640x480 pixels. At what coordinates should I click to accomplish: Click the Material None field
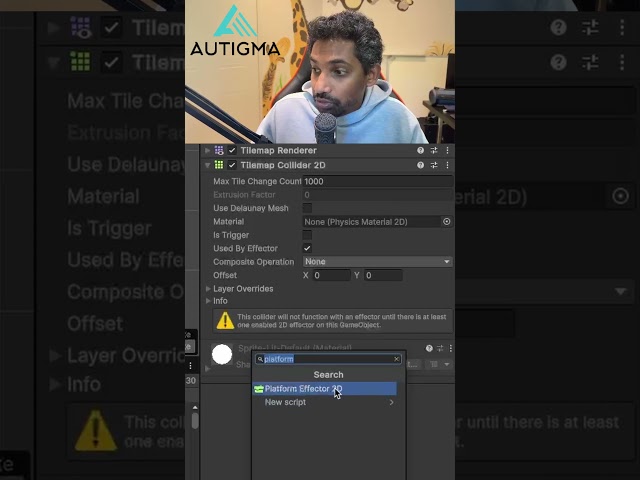pyautogui.click(x=371, y=222)
